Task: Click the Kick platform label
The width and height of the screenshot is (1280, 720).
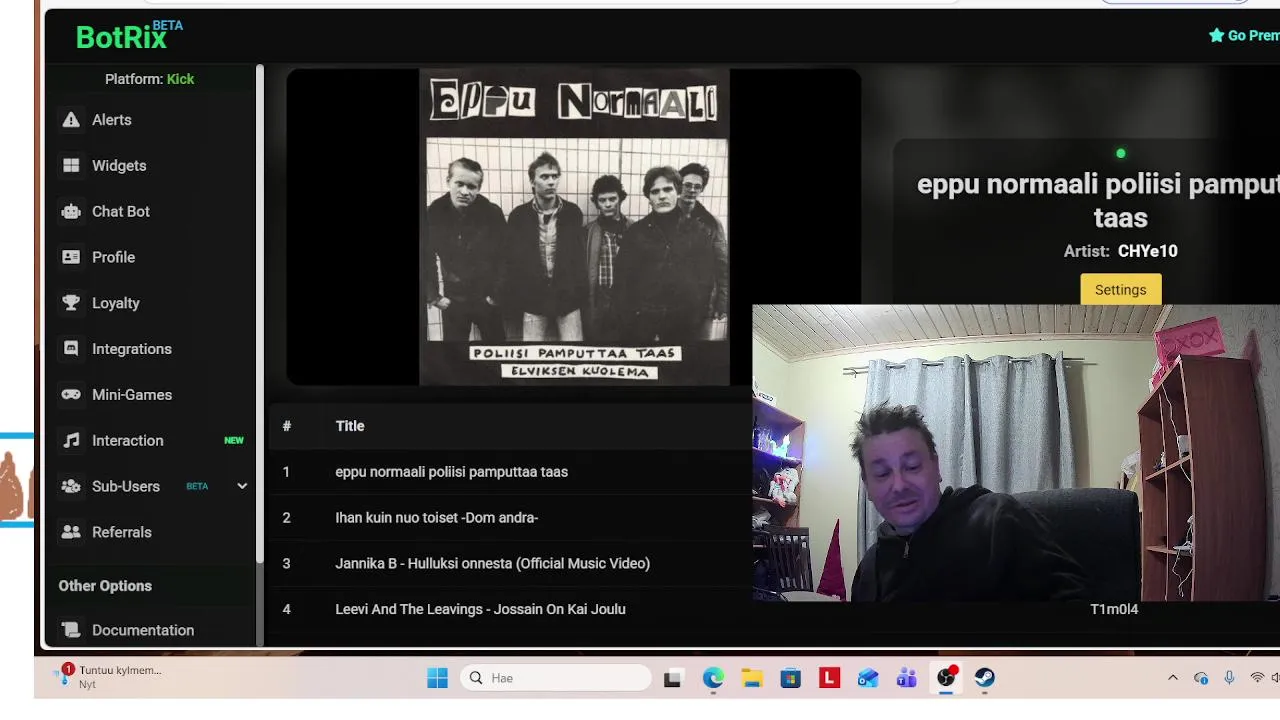Action: 180,79
